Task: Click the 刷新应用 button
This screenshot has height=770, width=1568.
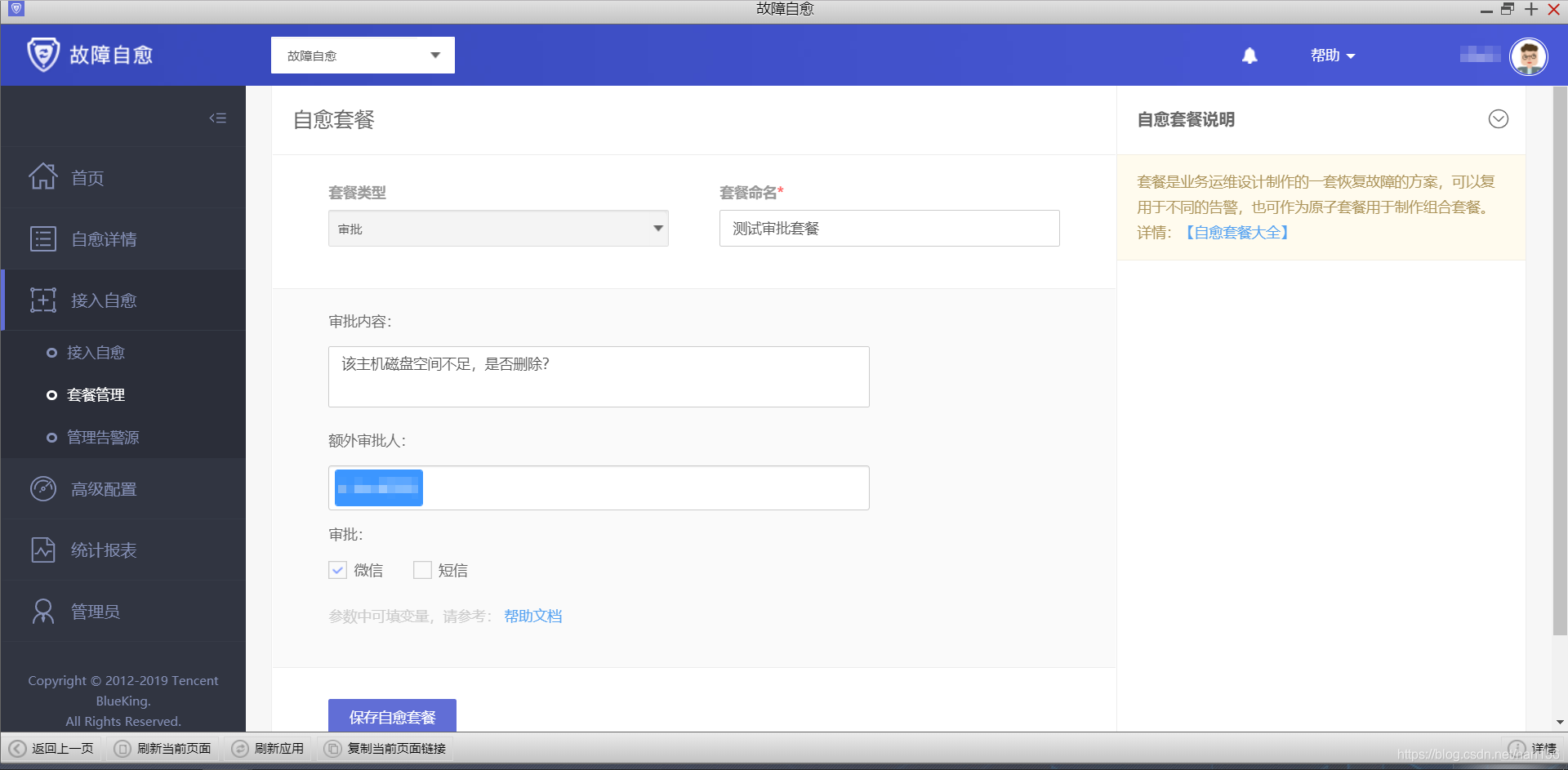Action: [x=269, y=748]
